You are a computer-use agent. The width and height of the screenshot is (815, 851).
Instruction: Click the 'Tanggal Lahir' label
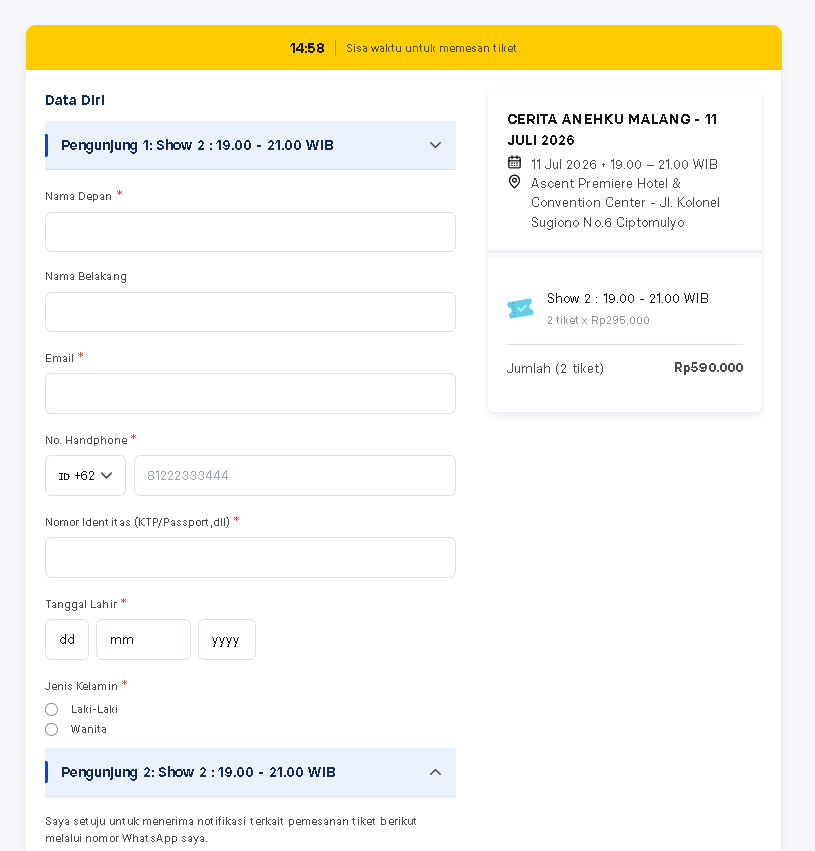81,604
